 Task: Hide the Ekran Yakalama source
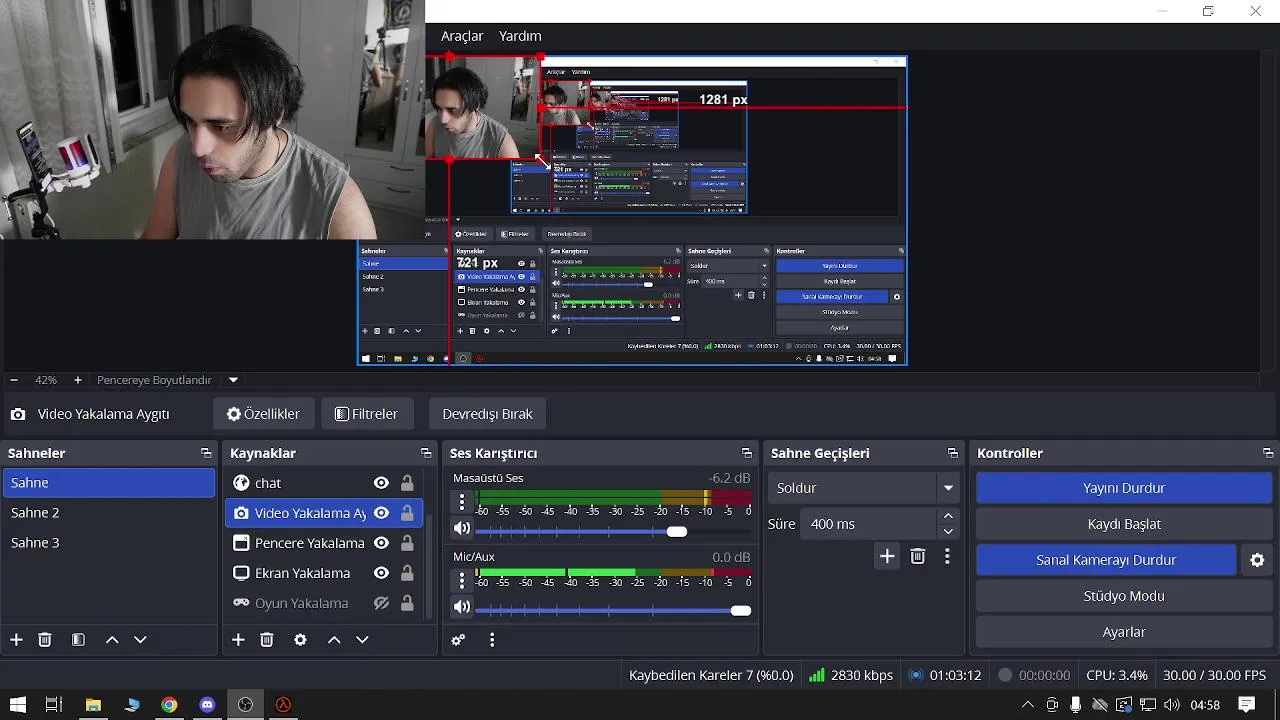(x=381, y=573)
